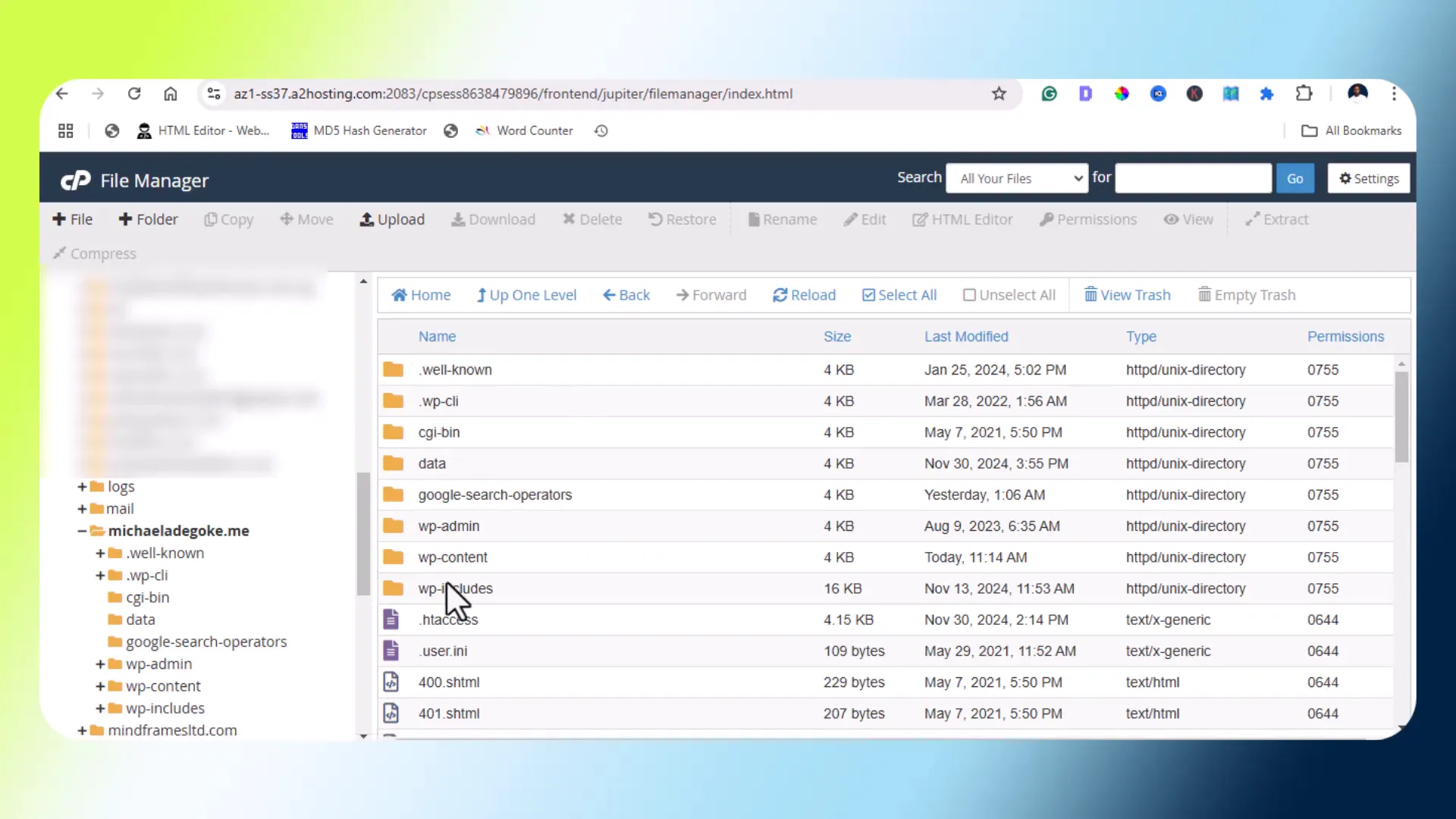
Task: Expand wp-content node in the tree
Action: pyautogui.click(x=100, y=686)
